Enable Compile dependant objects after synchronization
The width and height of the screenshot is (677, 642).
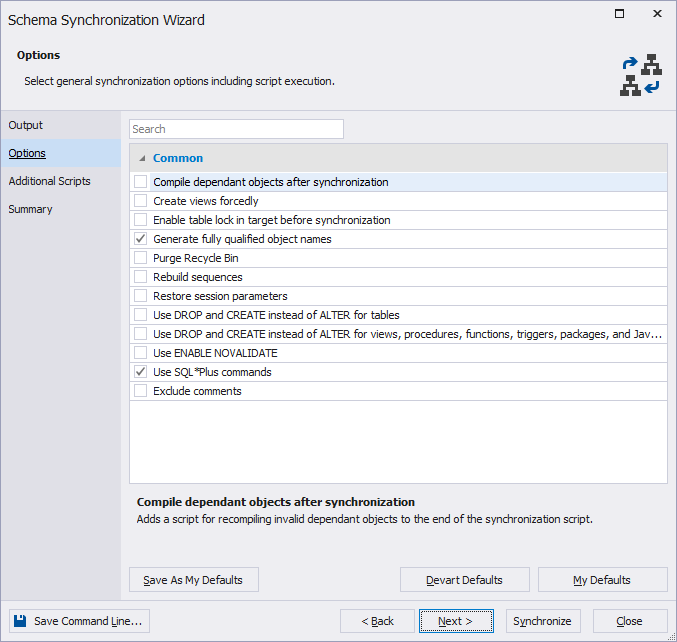click(140, 182)
